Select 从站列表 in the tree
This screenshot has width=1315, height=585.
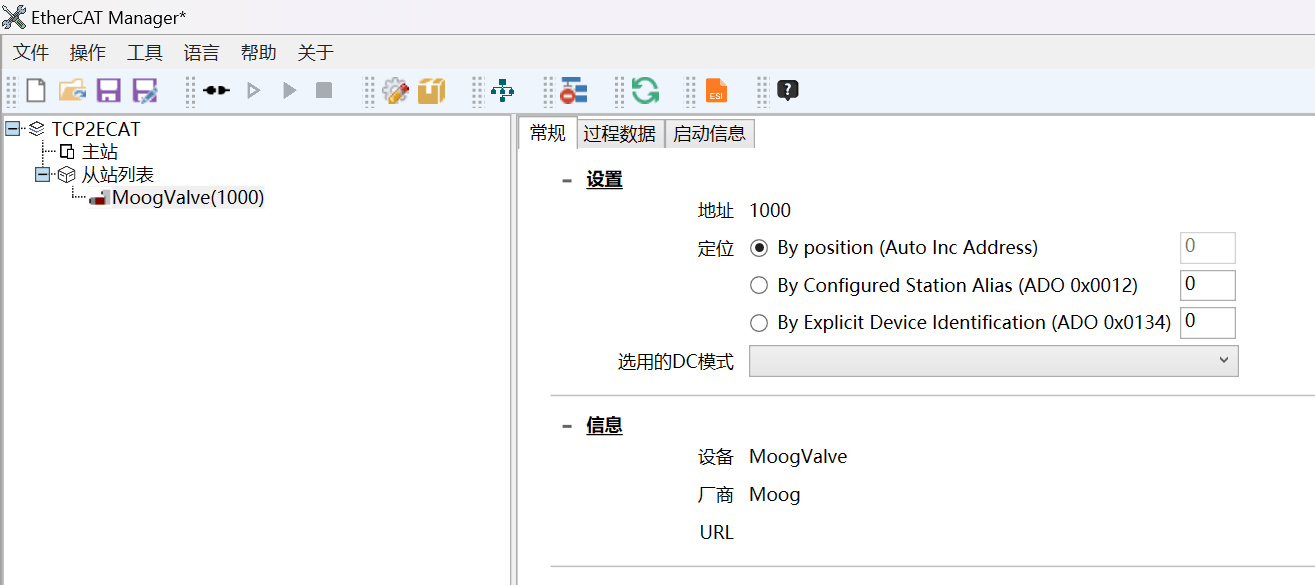click(x=118, y=175)
